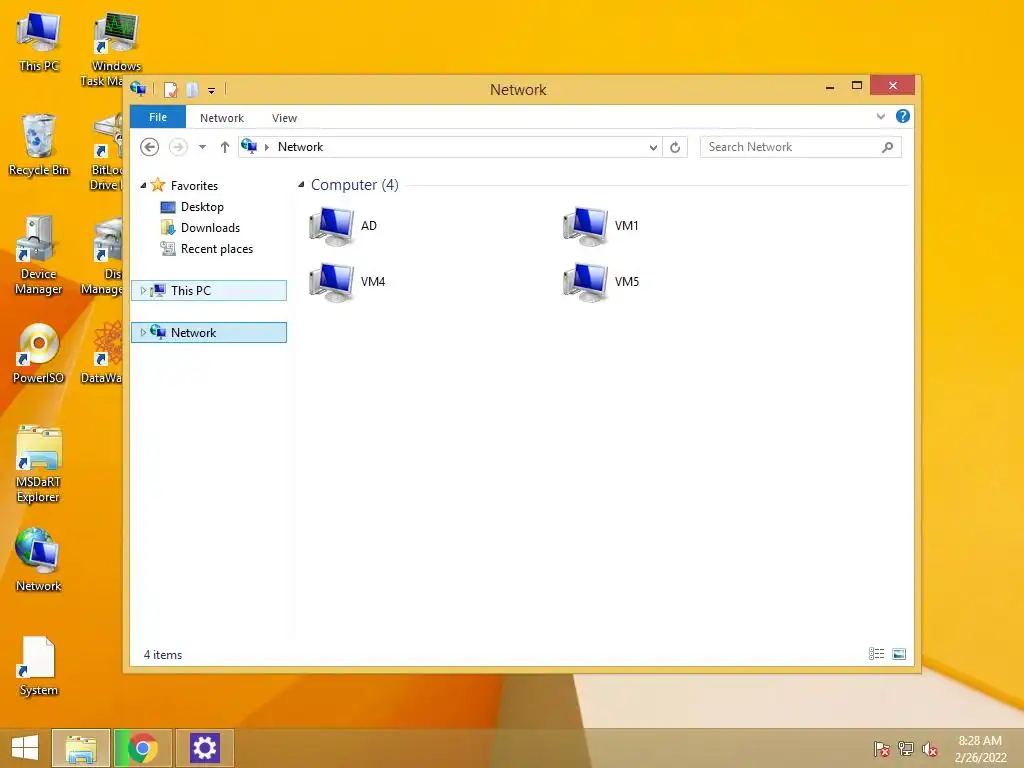This screenshot has width=1024, height=768.
Task: Open the AD computer icon
Action: click(x=332, y=226)
